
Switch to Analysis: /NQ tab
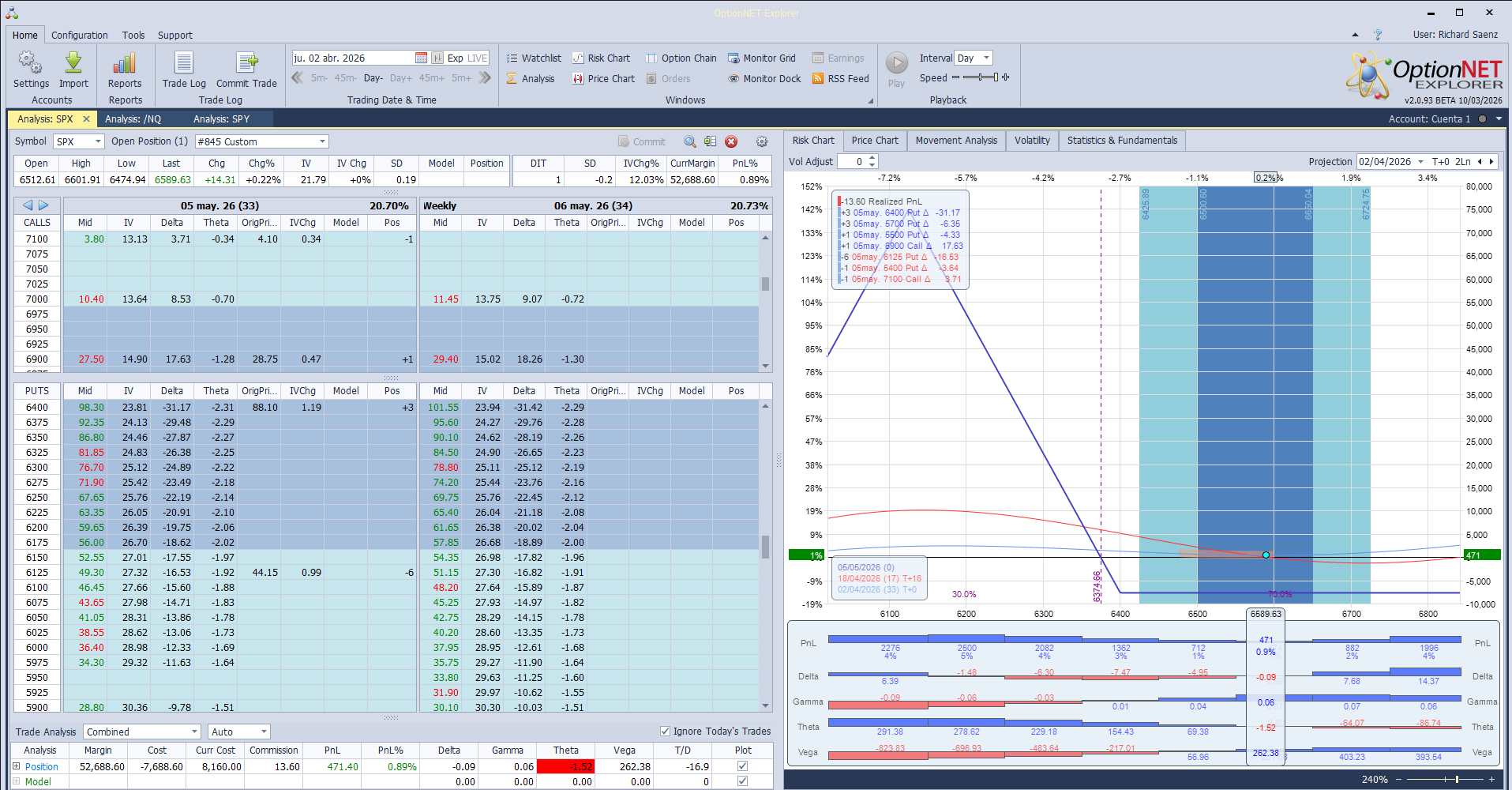click(x=133, y=119)
